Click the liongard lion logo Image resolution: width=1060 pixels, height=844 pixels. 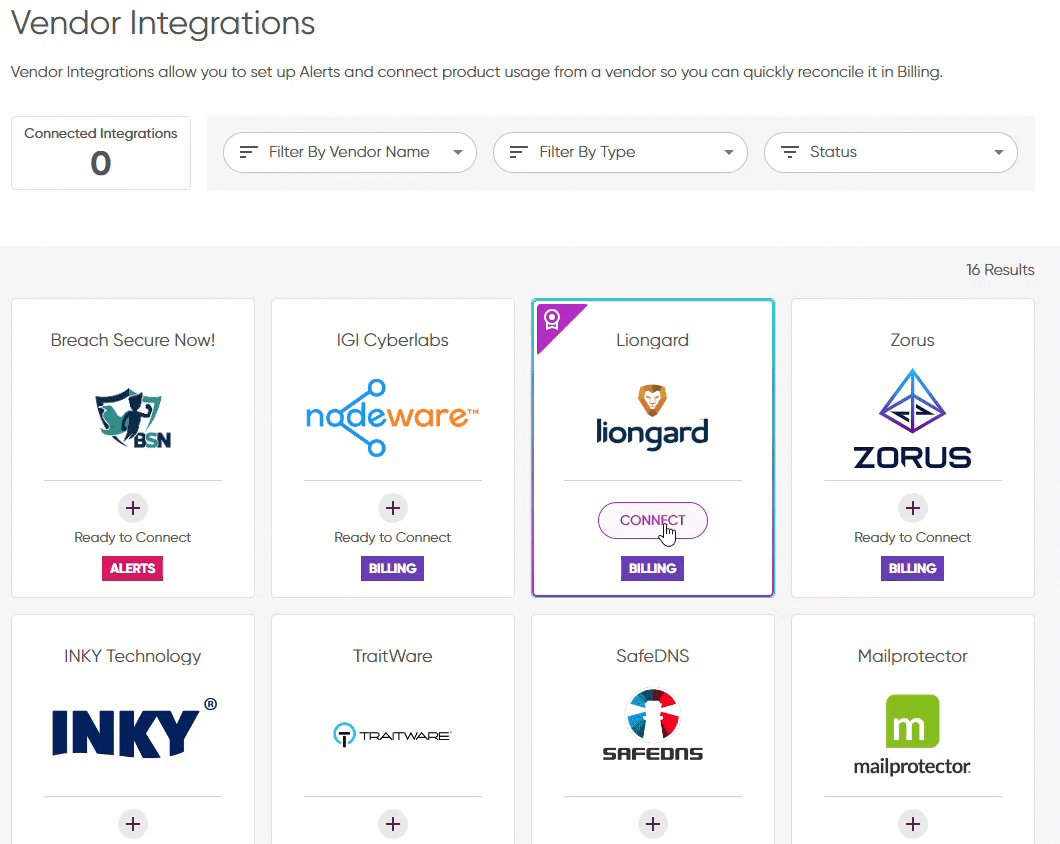point(652,417)
